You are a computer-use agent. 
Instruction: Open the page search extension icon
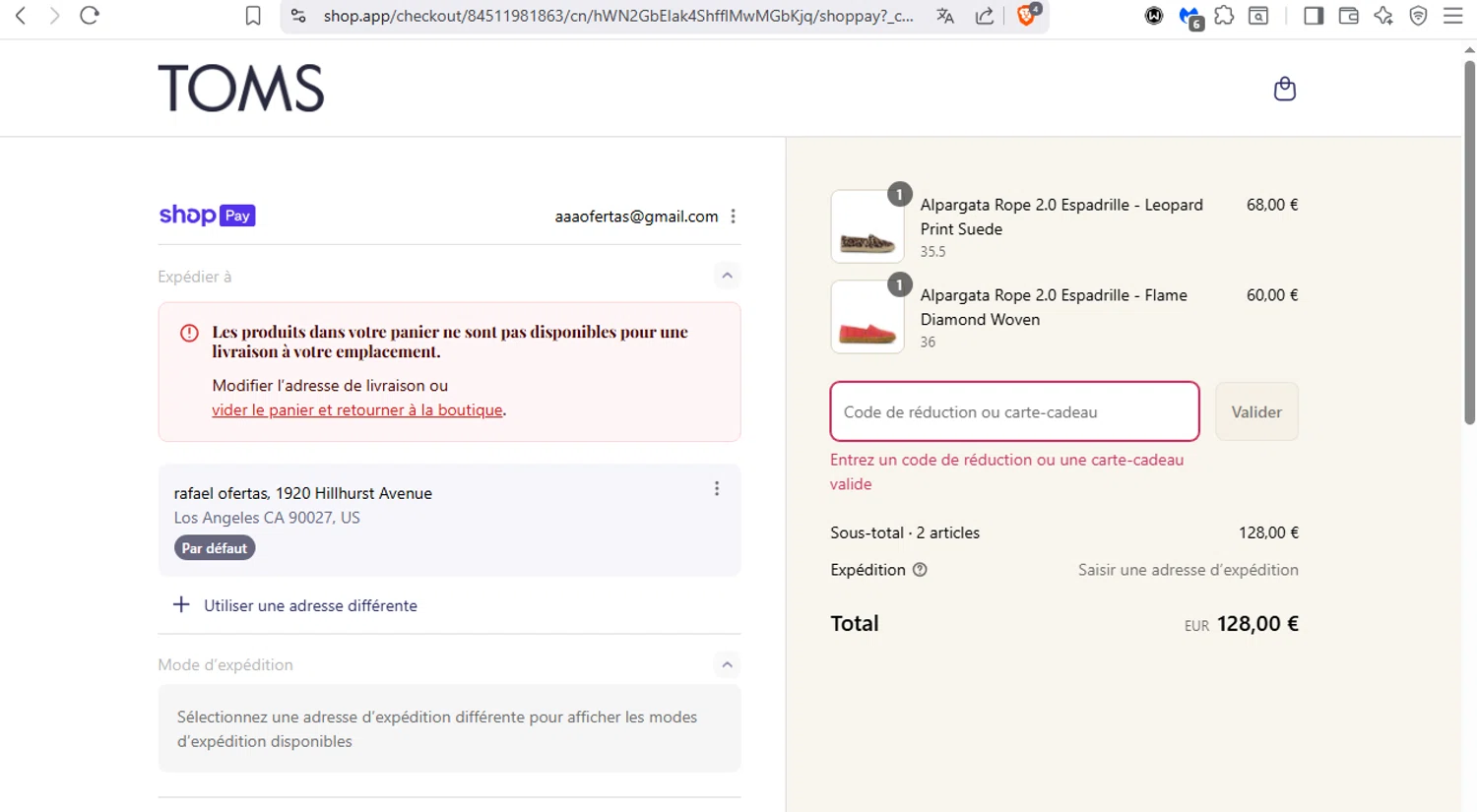(1258, 16)
